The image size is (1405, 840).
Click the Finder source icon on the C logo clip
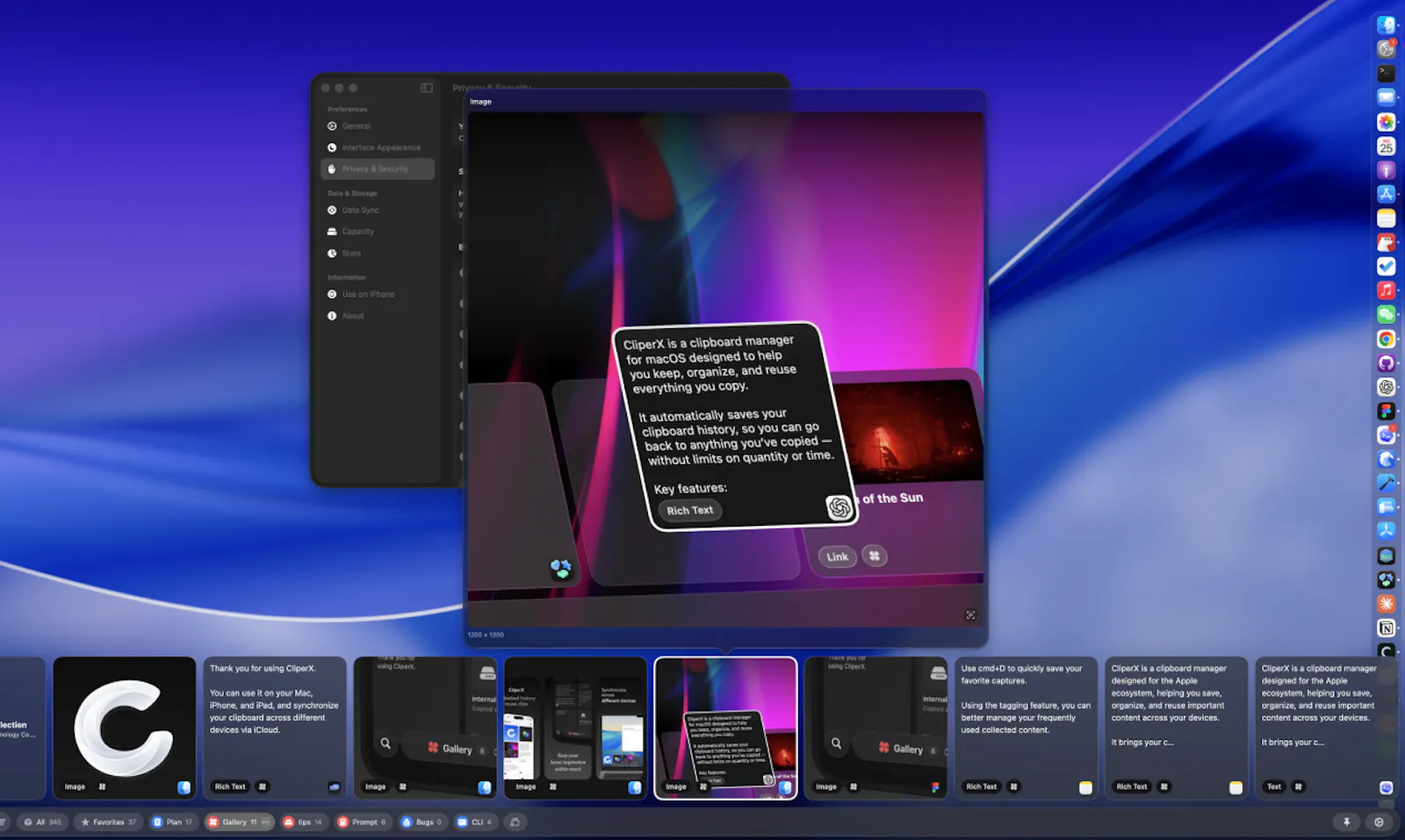tap(184, 787)
